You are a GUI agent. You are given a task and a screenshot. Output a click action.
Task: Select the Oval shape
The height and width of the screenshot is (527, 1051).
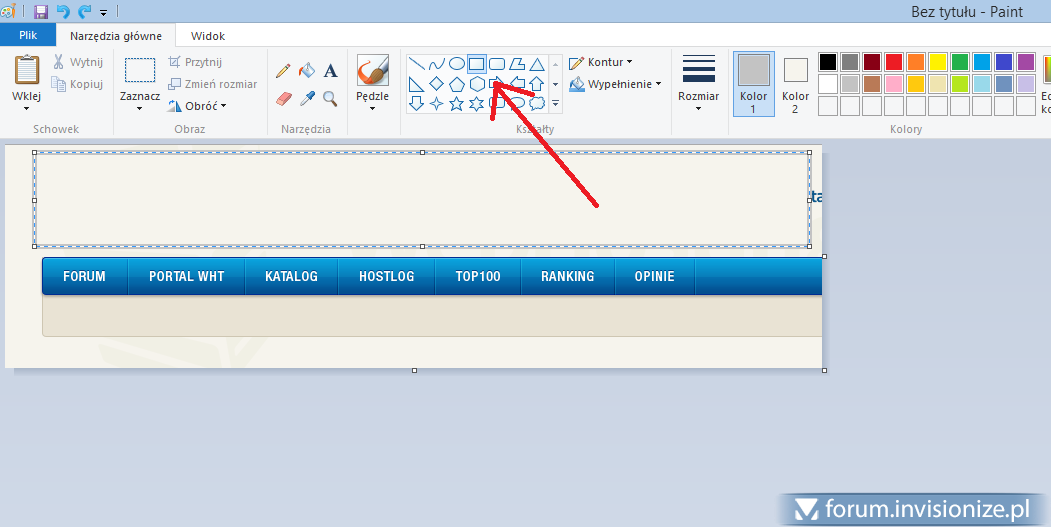coord(457,64)
